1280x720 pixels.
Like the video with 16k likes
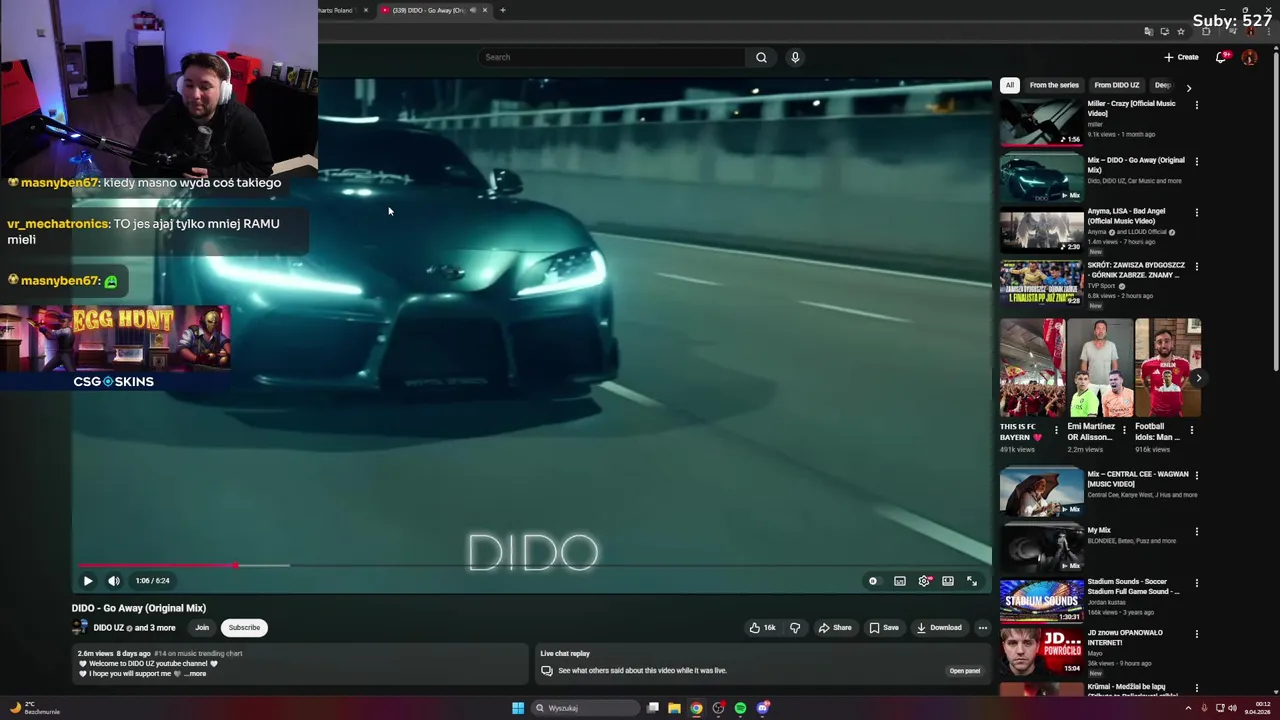pyautogui.click(x=762, y=628)
